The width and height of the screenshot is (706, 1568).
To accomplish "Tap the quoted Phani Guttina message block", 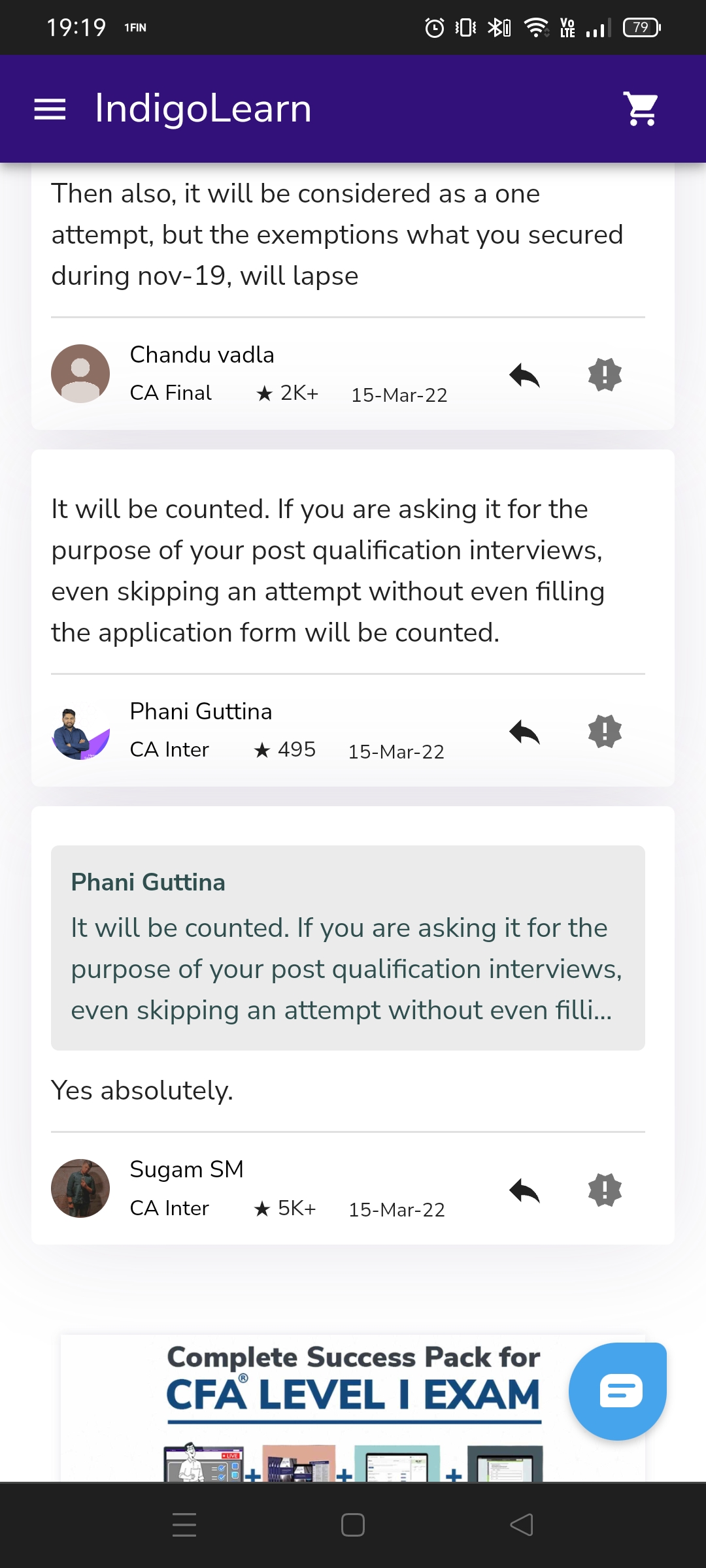I will pos(348,947).
